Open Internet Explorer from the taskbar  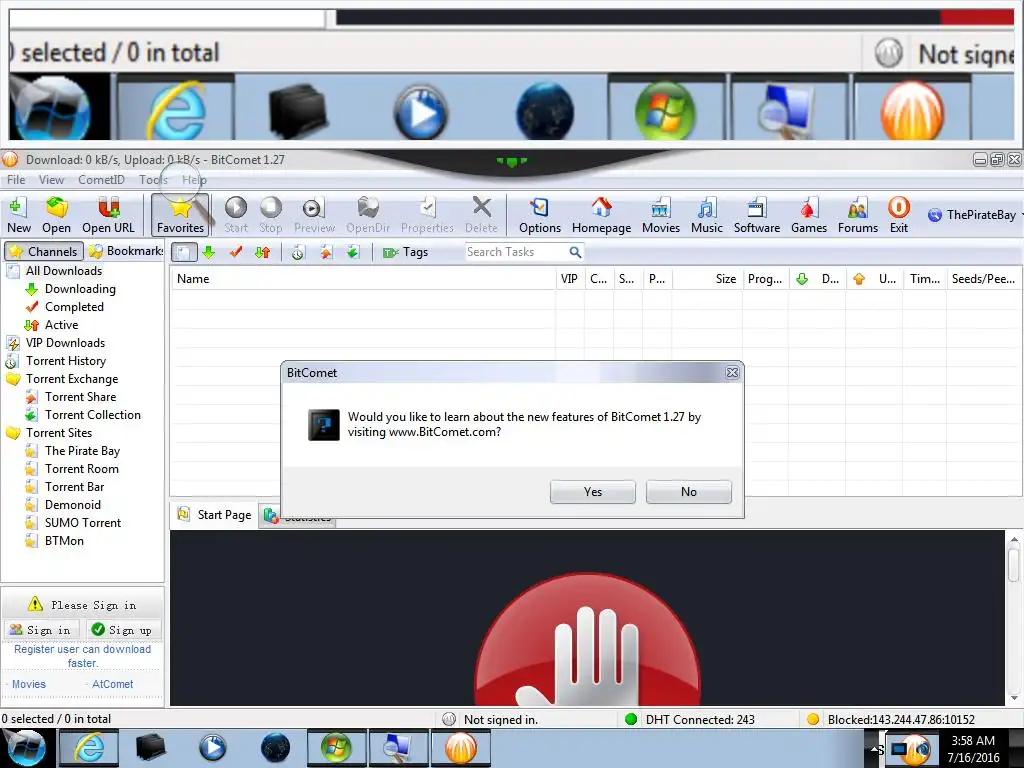point(89,748)
